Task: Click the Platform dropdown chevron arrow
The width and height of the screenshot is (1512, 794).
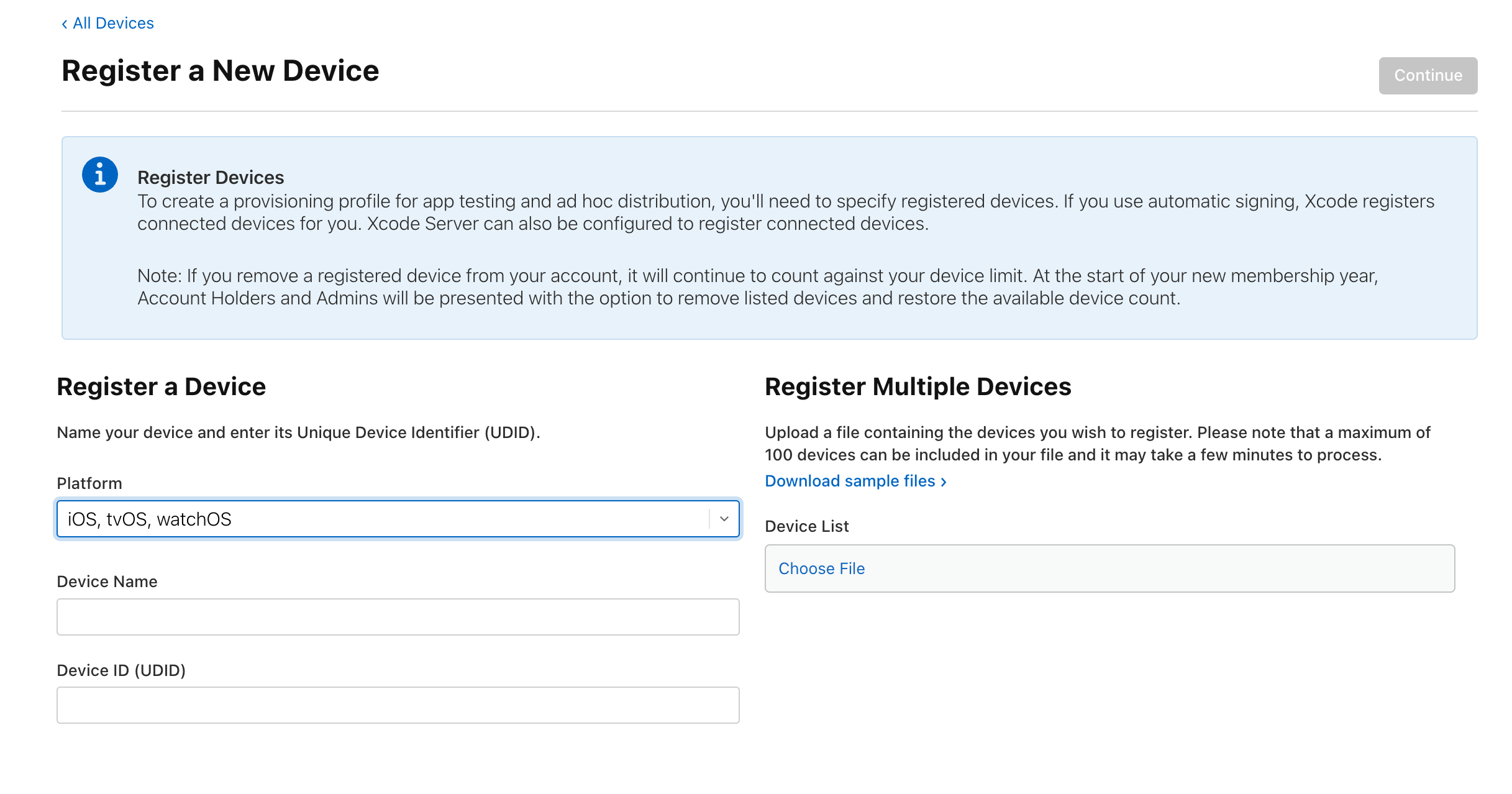Action: pyautogui.click(x=724, y=519)
